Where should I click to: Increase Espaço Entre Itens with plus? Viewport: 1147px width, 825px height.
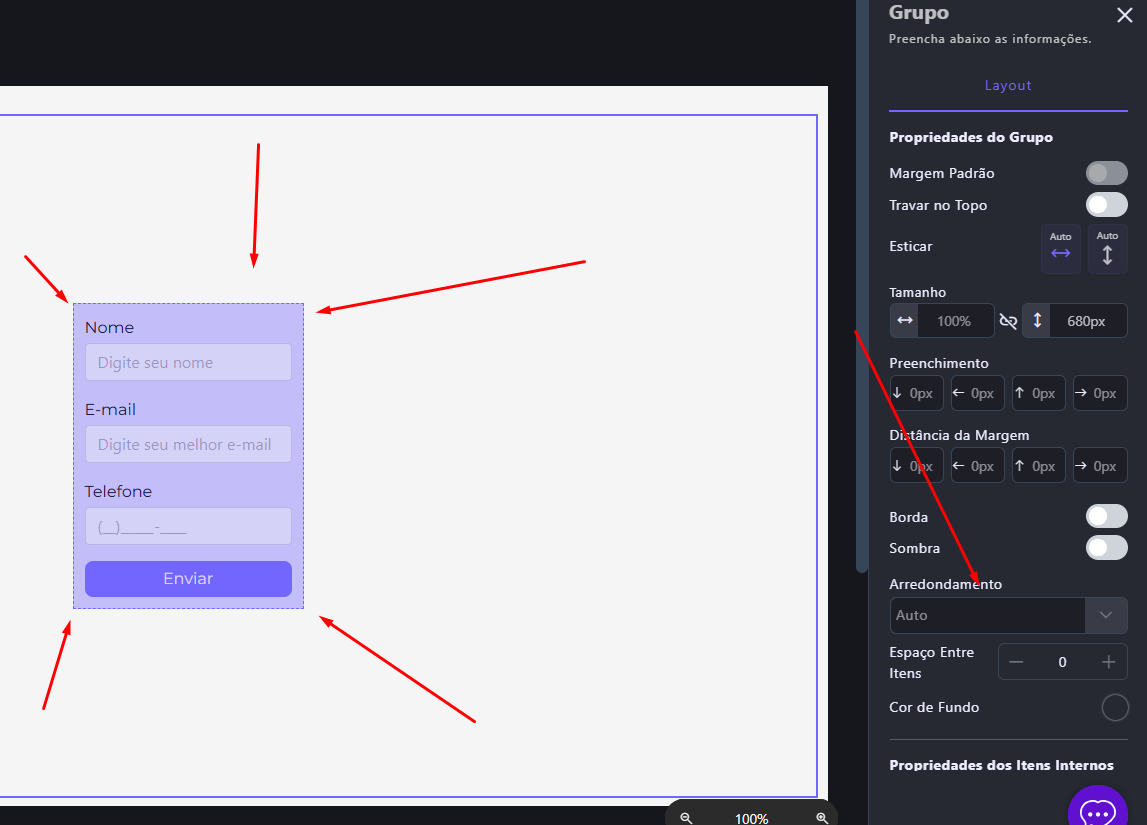pyautogui.click(x=1108, y=662)
